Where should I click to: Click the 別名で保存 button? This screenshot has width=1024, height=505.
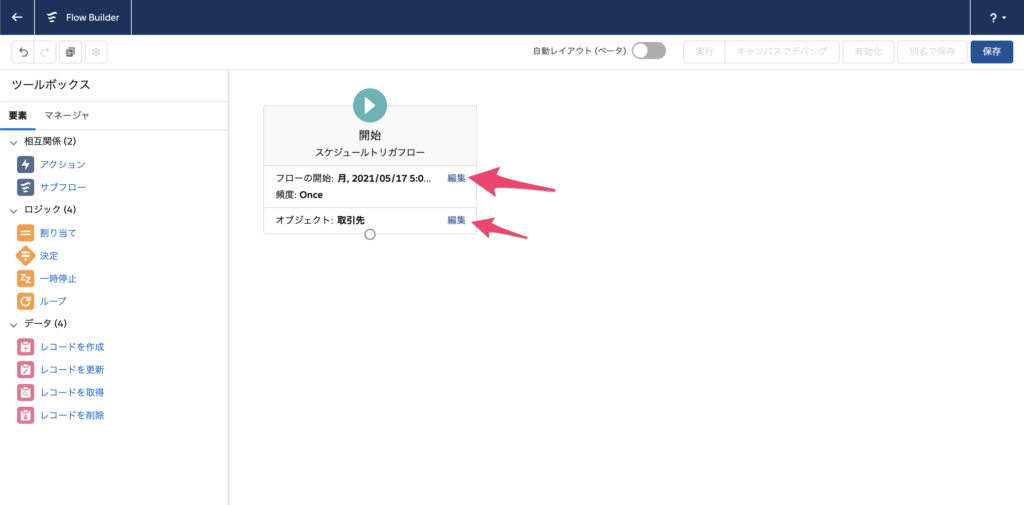(932, 52)
